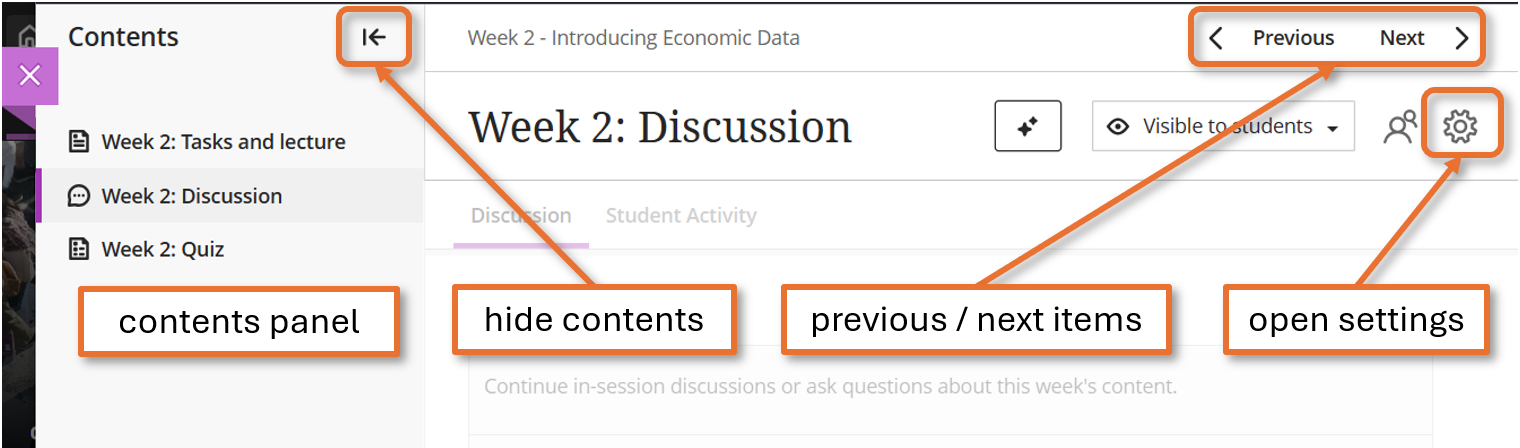
Task: Select the Discussion tab
Action: pyautogui.click(x=521, y=215)
